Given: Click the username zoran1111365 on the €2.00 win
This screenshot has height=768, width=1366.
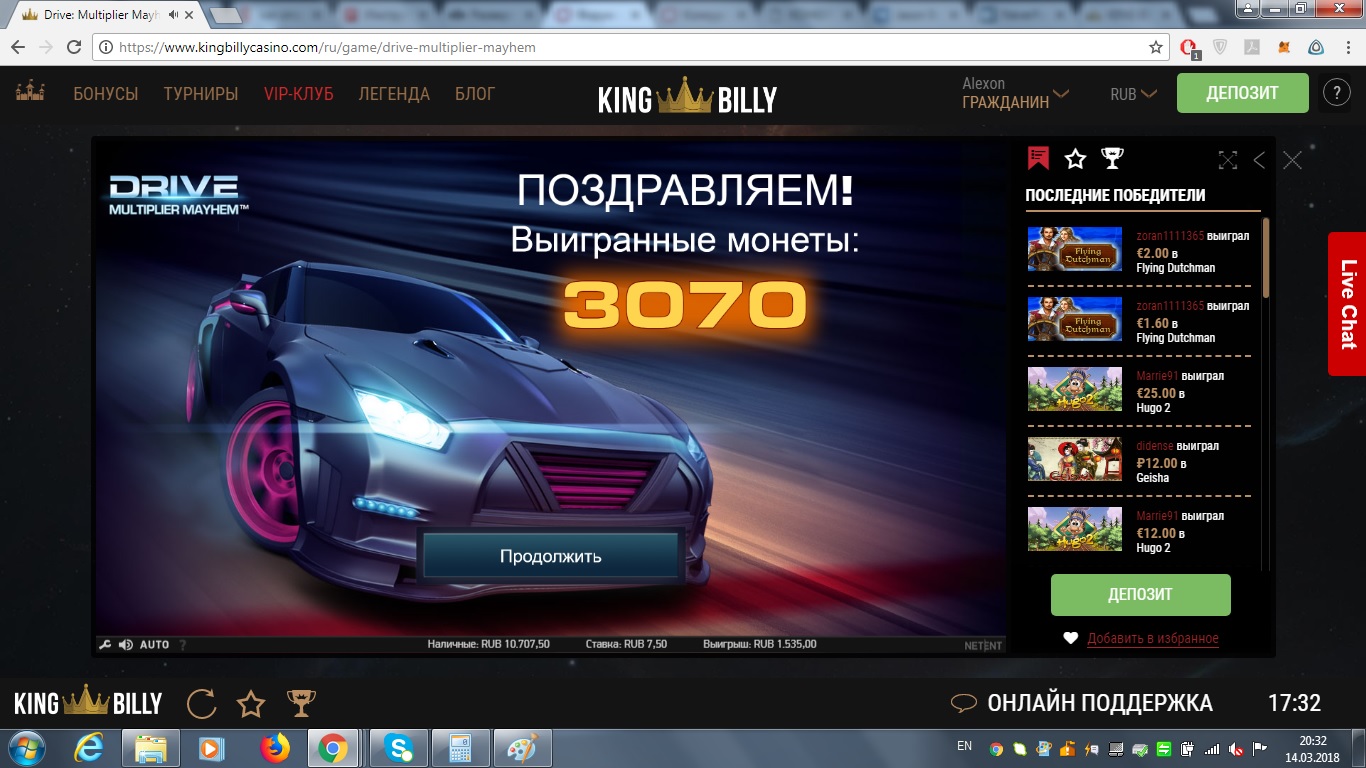Looking at the screenshot, I should pos(1170,236).
